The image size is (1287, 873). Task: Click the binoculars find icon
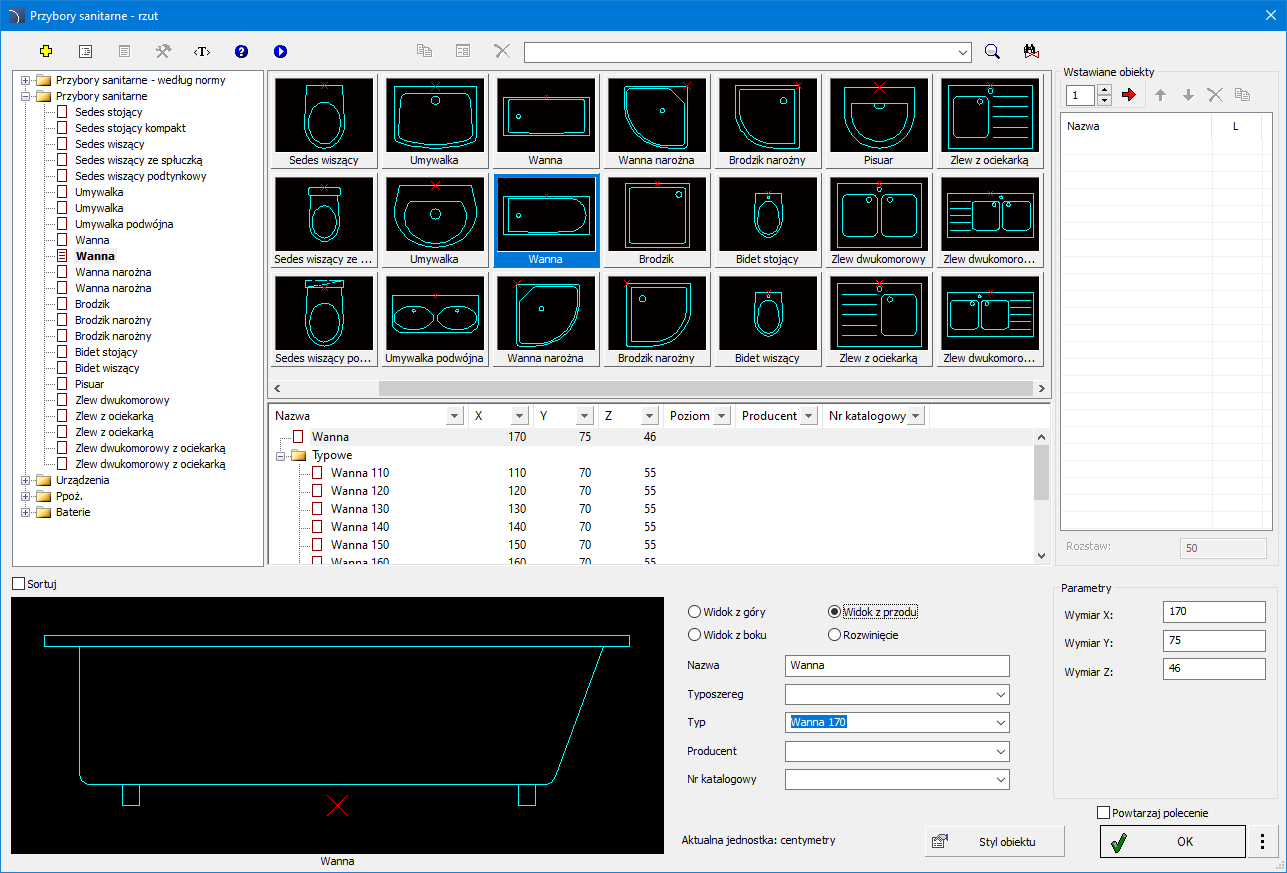pos(1032,52)
